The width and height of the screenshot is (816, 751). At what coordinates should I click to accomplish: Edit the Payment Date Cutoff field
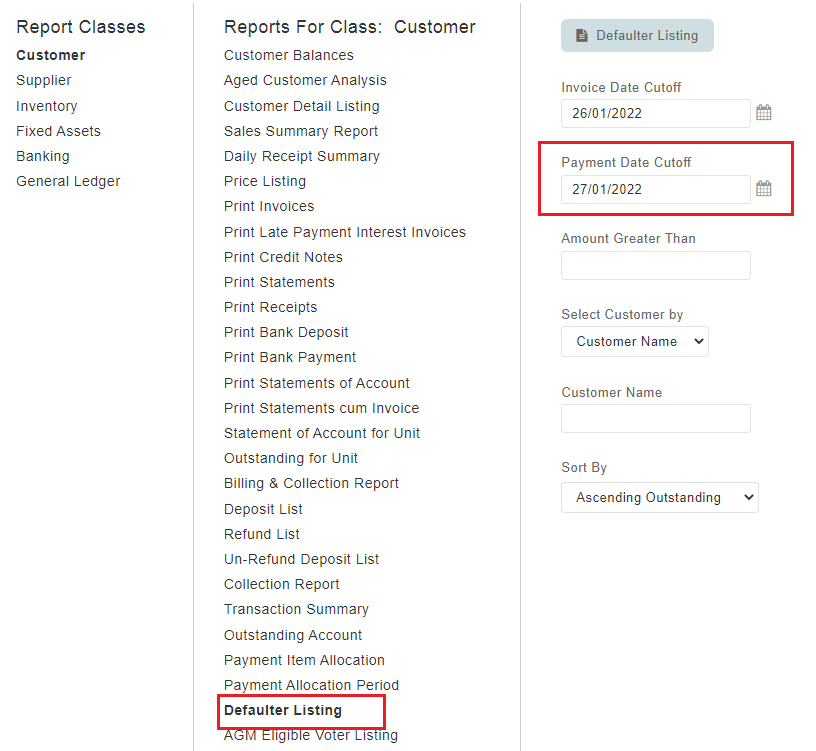coord(656,189)
